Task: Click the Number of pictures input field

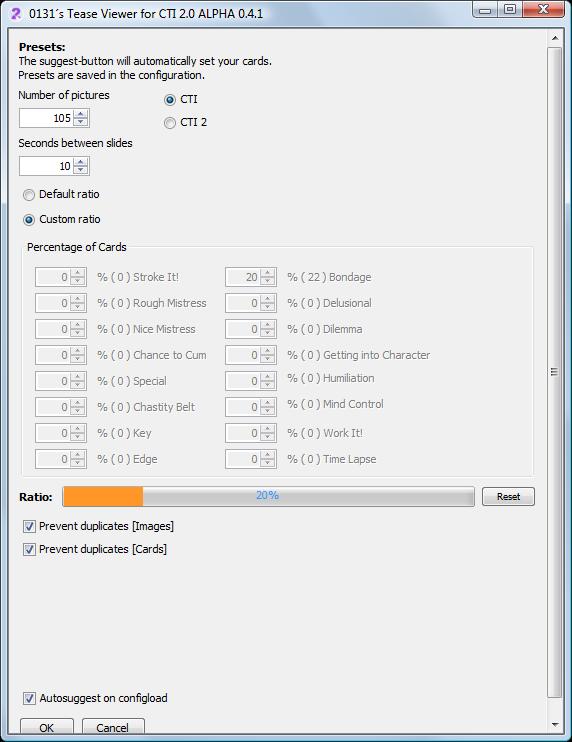Action: pyautogui.click(x=47, y=118)
